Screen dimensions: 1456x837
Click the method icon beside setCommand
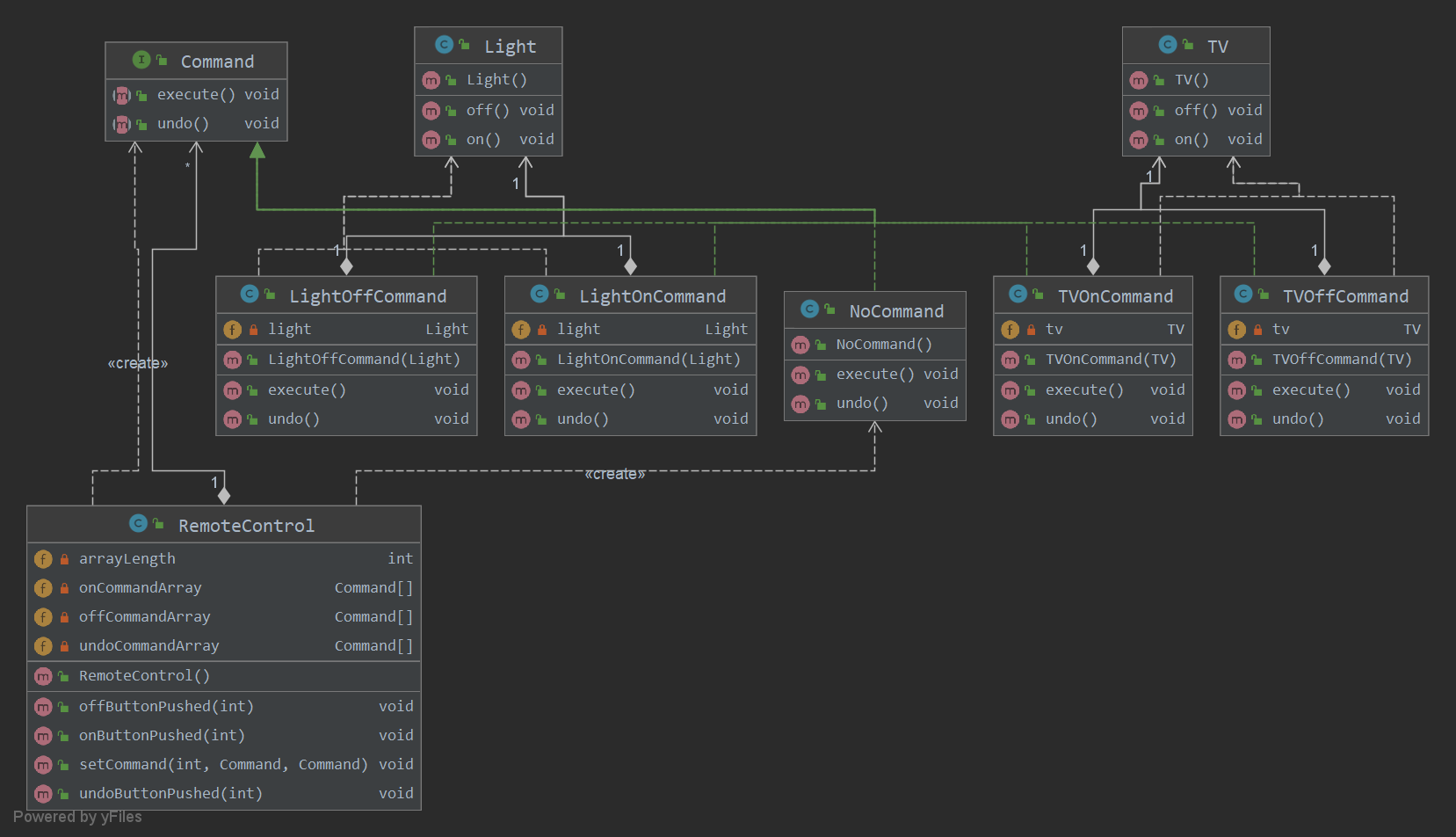point(43,765)
